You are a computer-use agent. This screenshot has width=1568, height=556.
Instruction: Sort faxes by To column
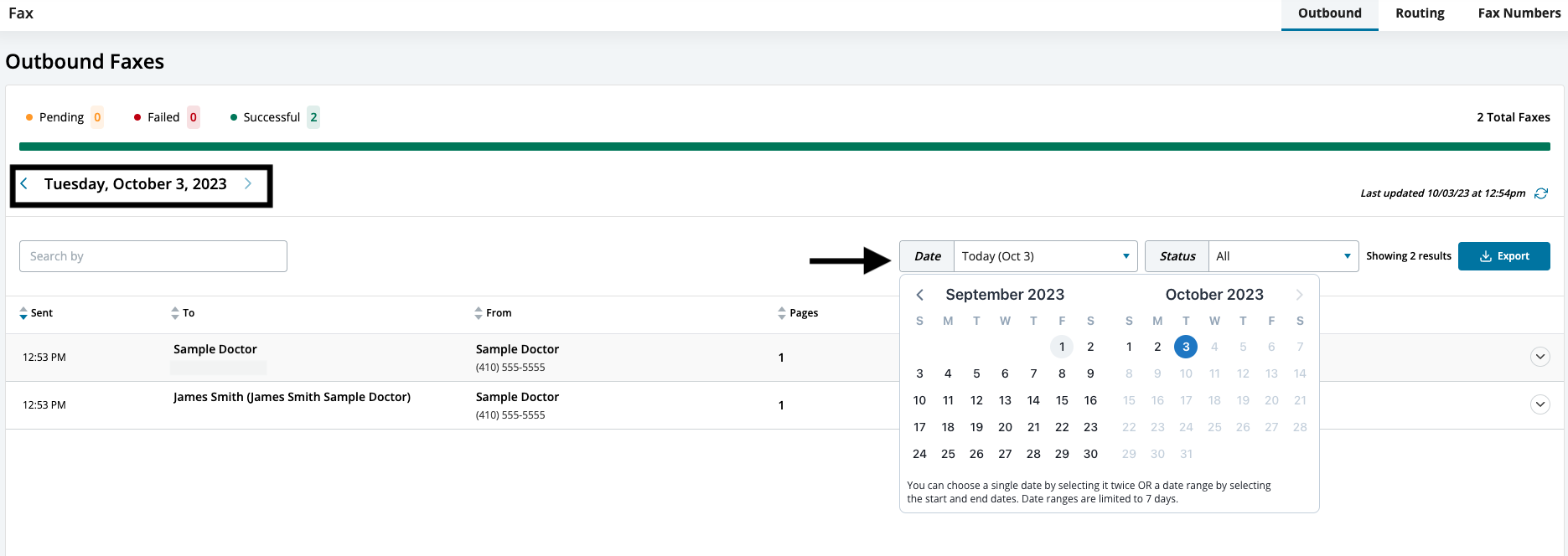tap(183, 313)
